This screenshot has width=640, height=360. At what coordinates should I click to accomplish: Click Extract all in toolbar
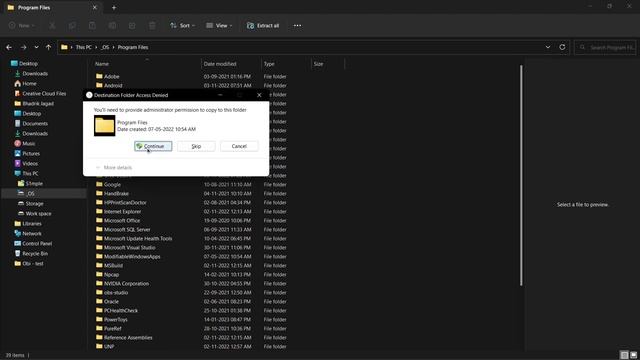[x=263, y=25]
